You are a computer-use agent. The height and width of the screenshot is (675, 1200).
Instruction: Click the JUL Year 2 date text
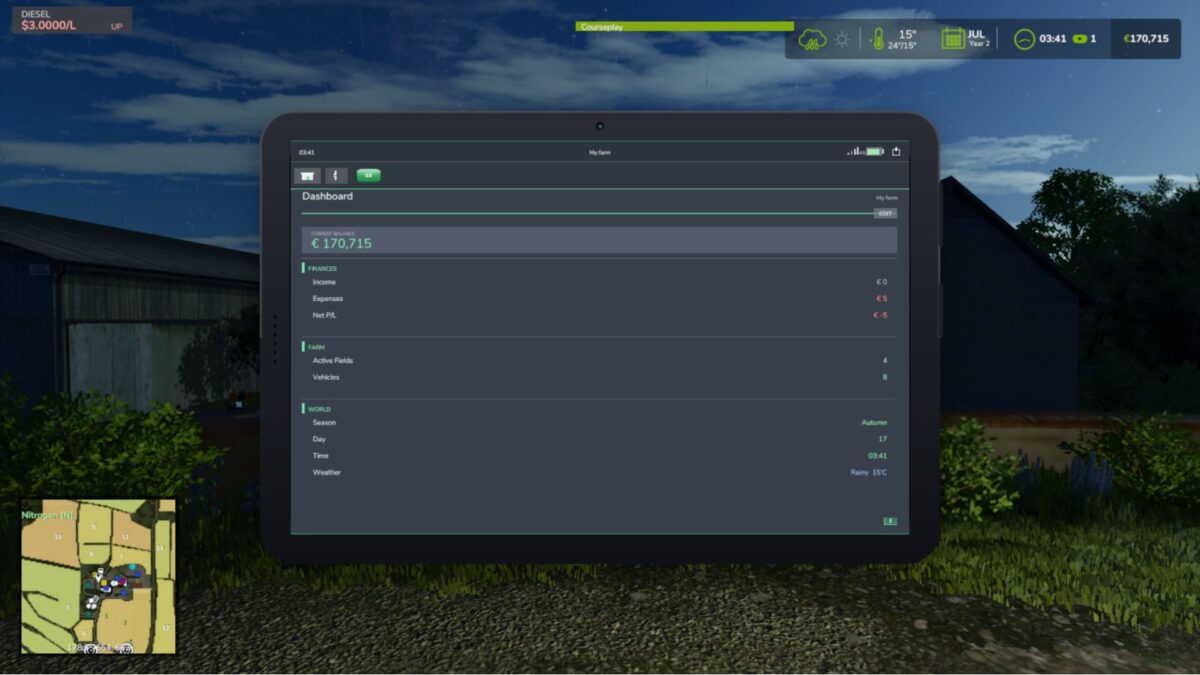point(979,38)
